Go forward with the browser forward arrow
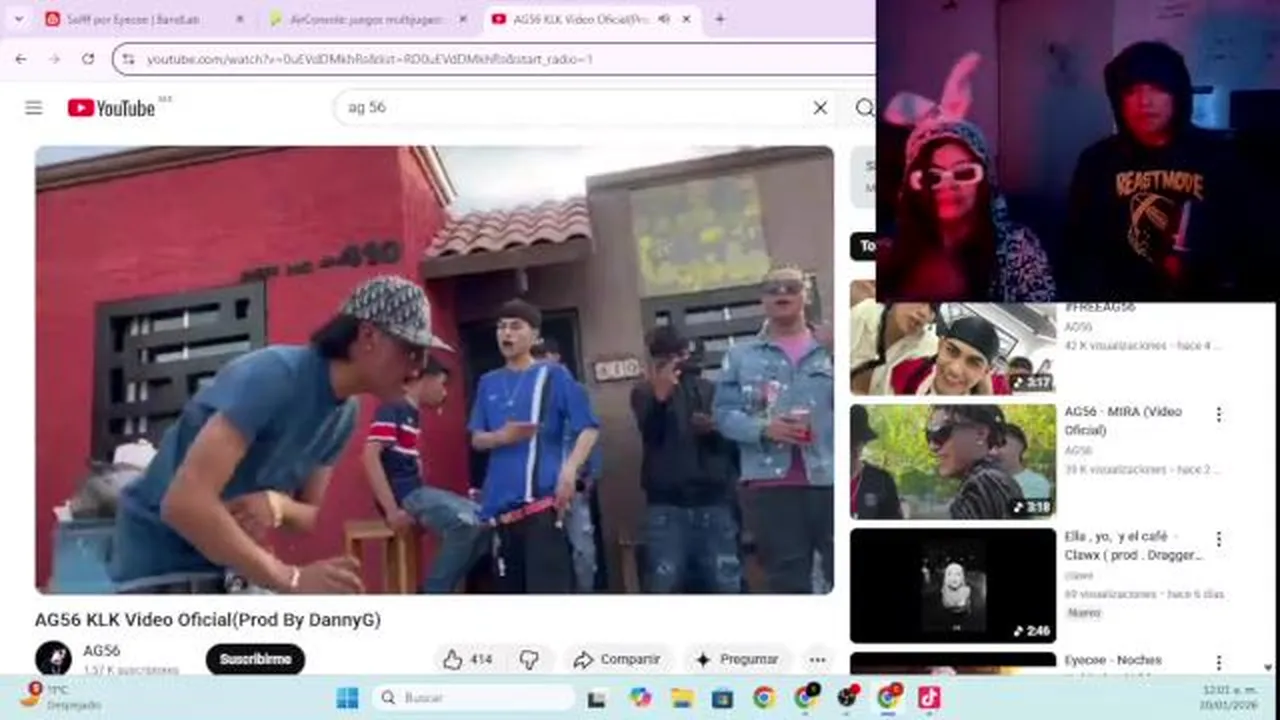This screenshot has height=720, width=1280. pyautogui.click(x=54, y=59)
